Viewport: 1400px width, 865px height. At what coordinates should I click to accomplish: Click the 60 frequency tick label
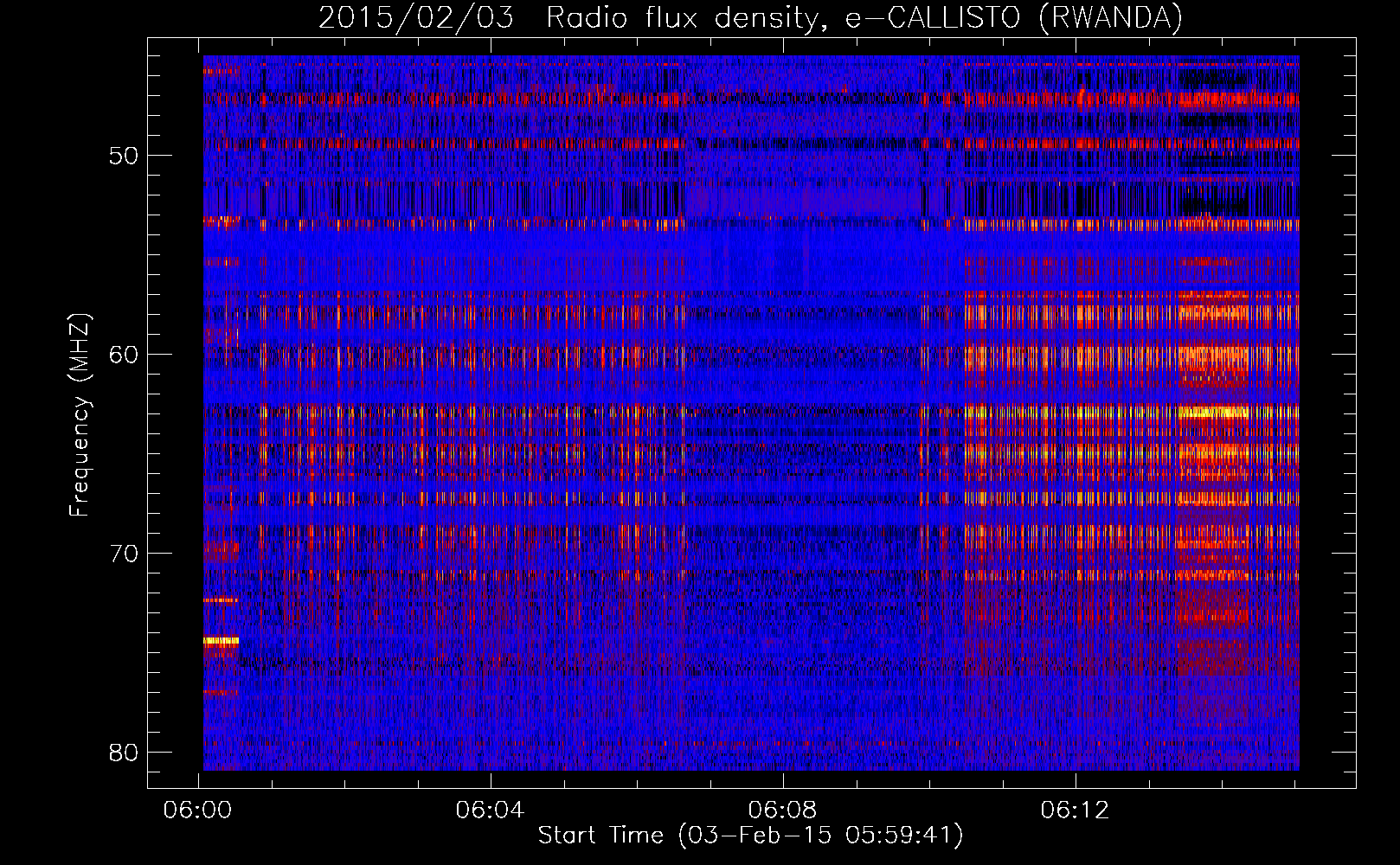pyautogui.click(x=124, y=355)
